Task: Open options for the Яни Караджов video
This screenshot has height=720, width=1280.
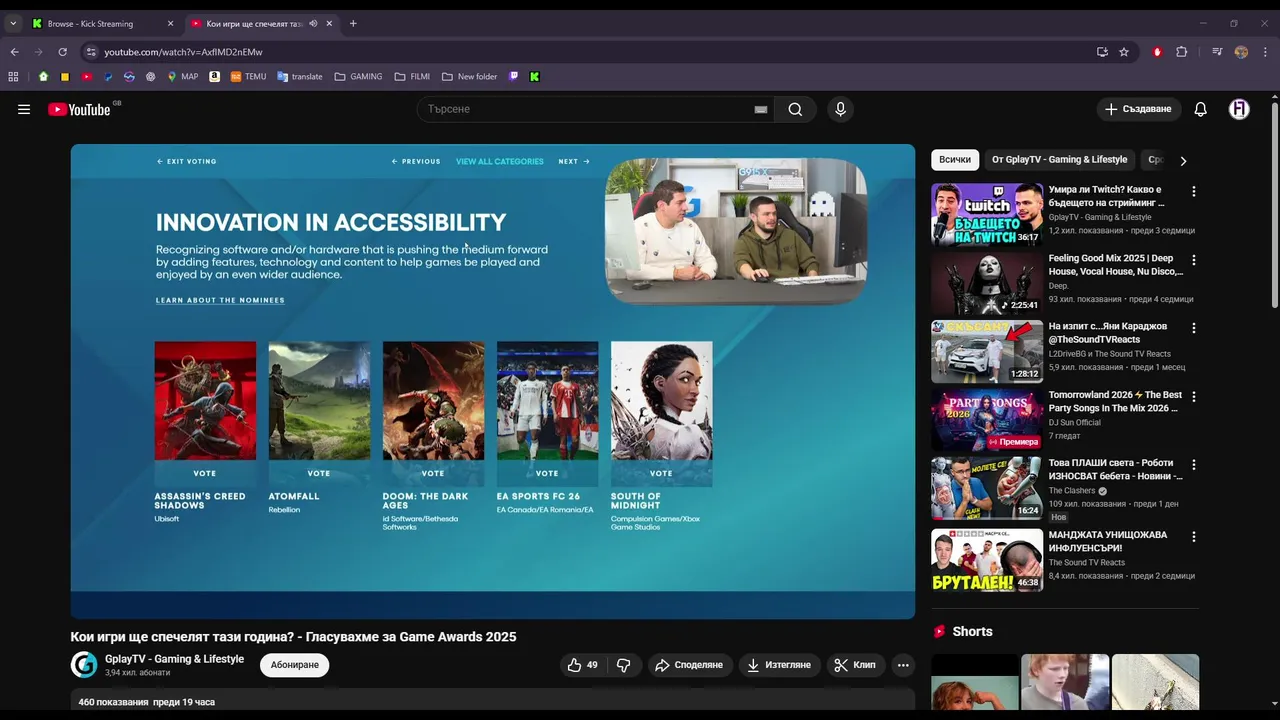Action: (1193, 328)
